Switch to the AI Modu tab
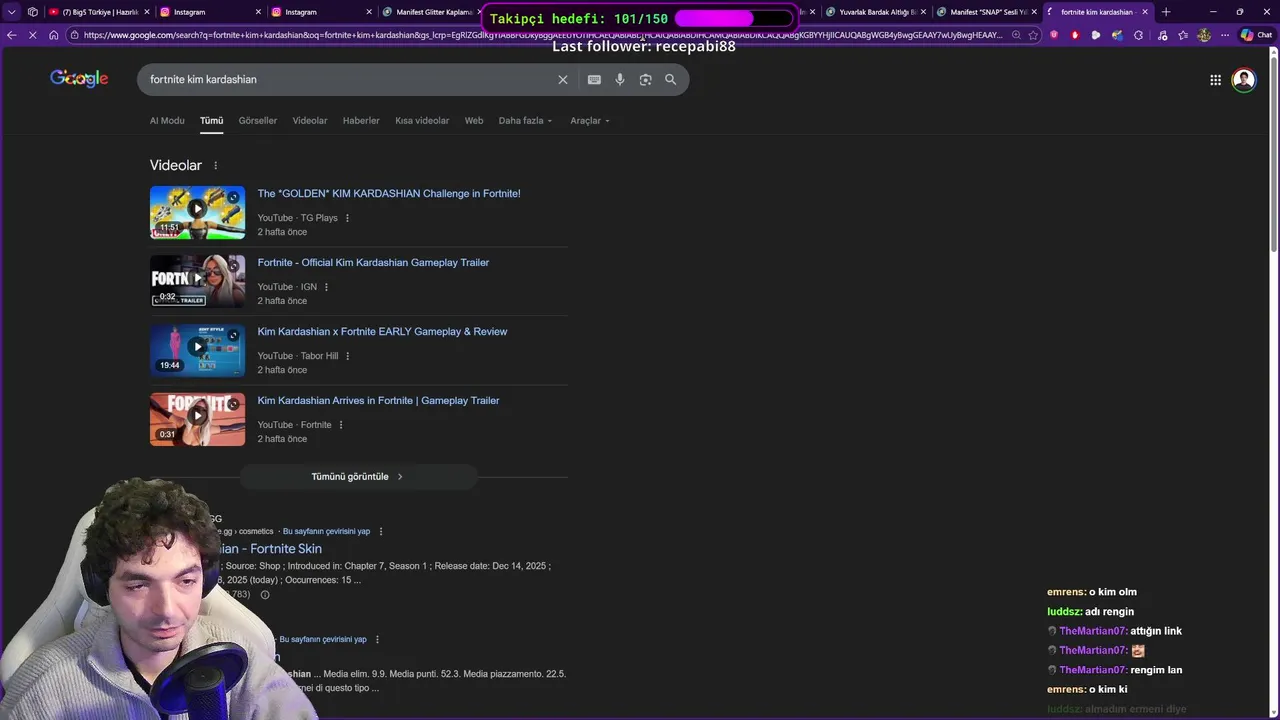 click(167, 121)
